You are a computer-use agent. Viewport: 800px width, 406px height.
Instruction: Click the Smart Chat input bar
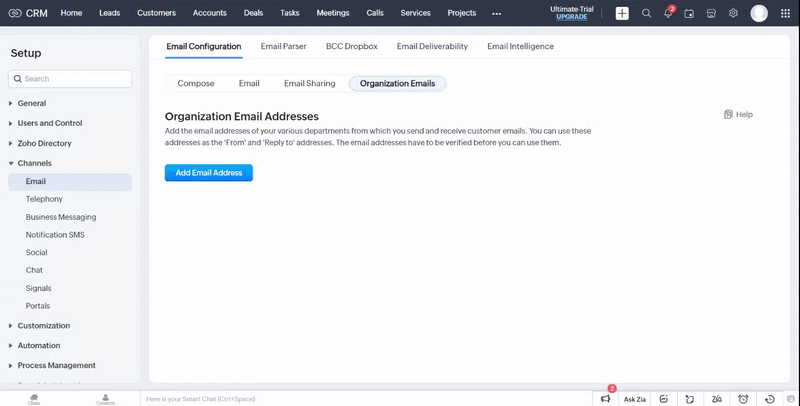coord(365,399)
